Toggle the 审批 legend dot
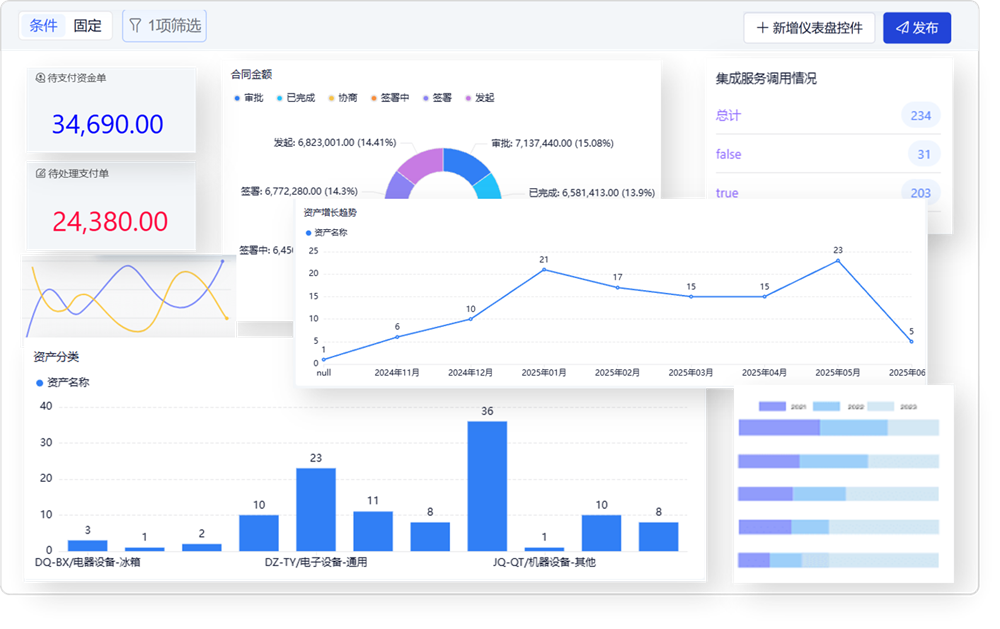This screenshot has width=1000, height=629. click(237, 98)
